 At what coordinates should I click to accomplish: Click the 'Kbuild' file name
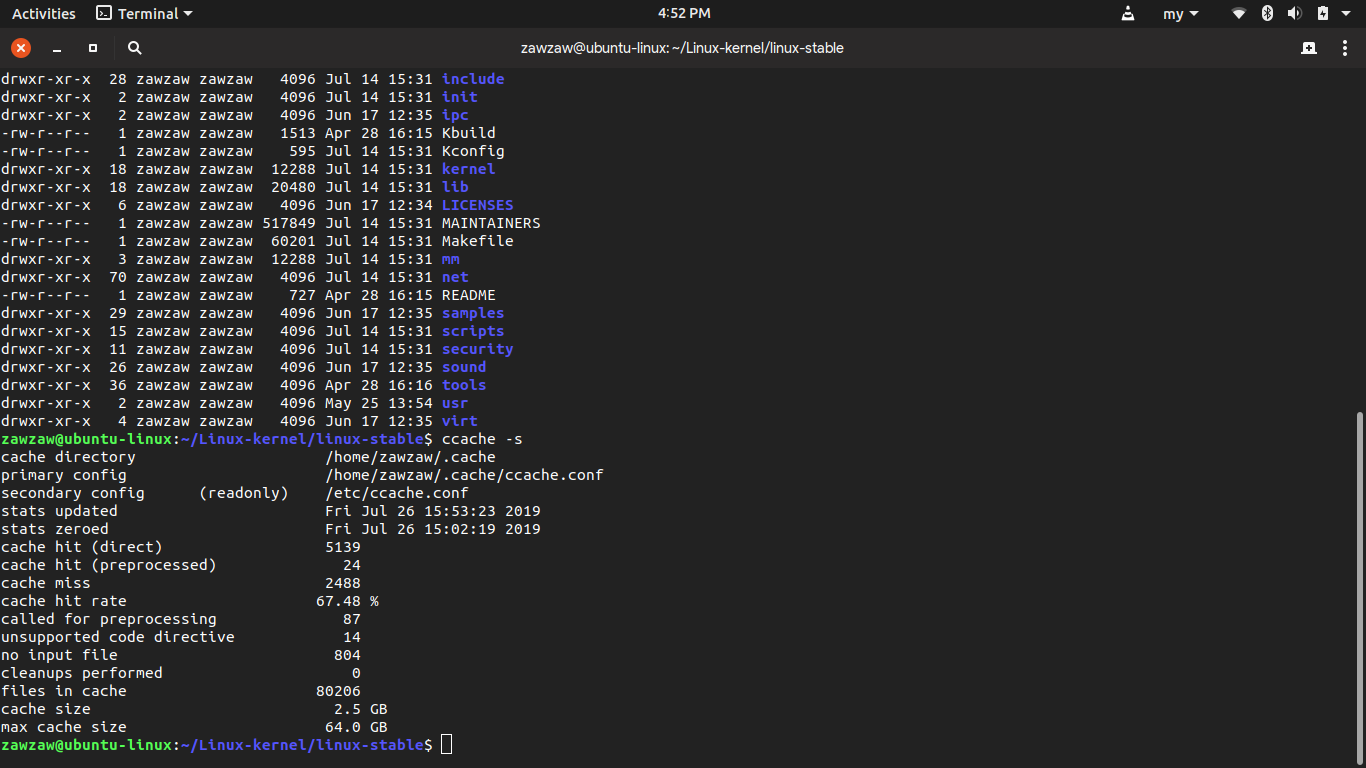click(x=469, y=133)
